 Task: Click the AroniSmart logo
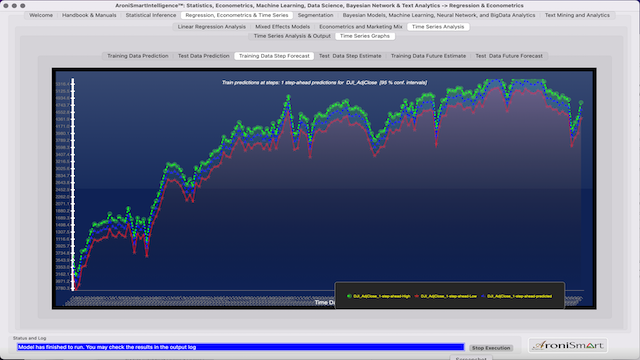click(568, 345)
